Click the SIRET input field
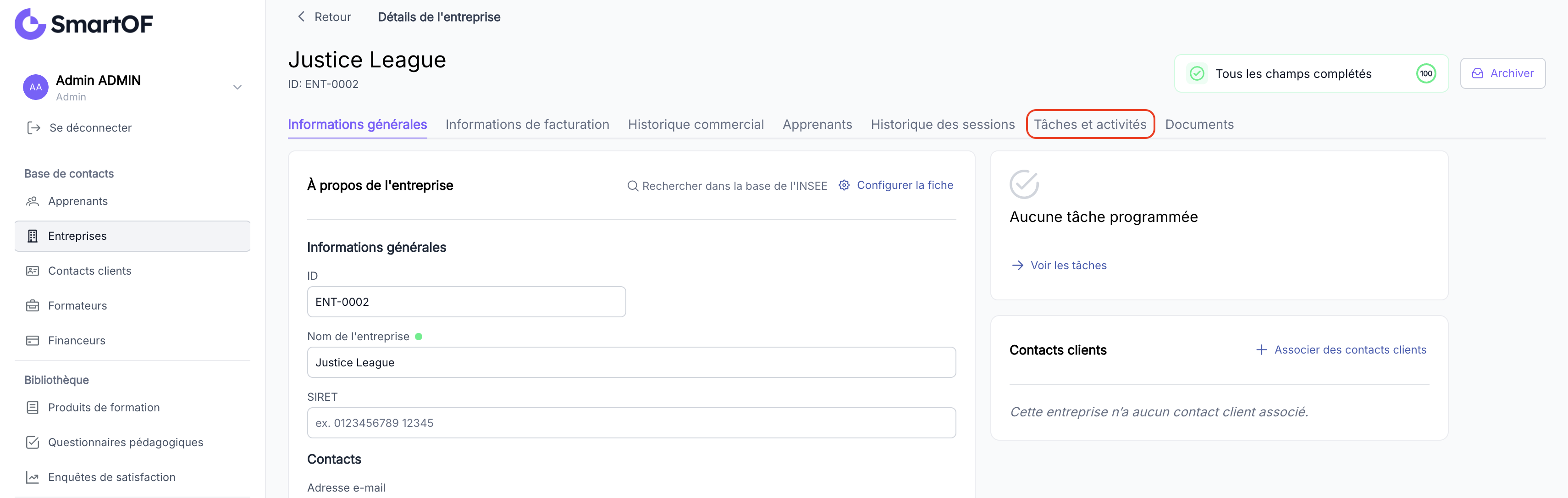The width and height of the screenshot is (1568, 498). tap(631, 422)
